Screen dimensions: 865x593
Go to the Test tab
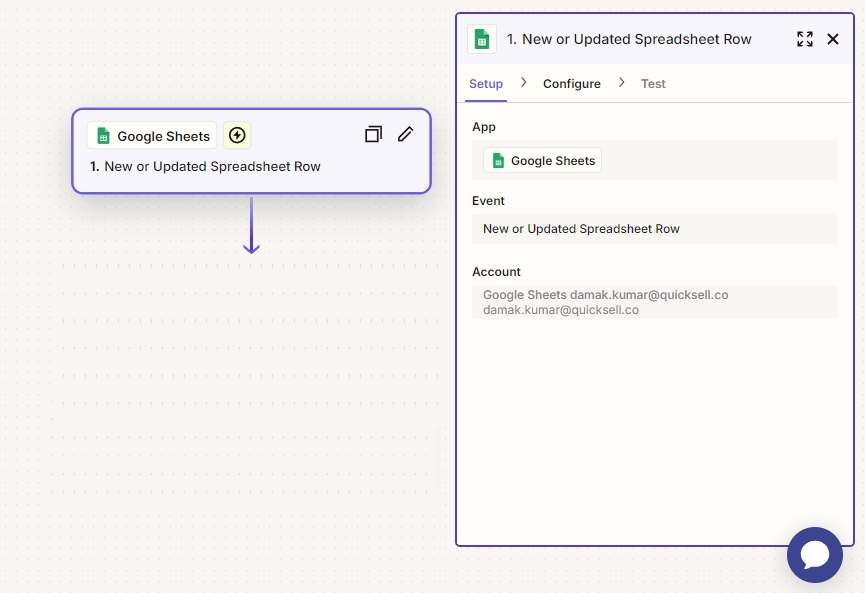(x=653, y=84)
